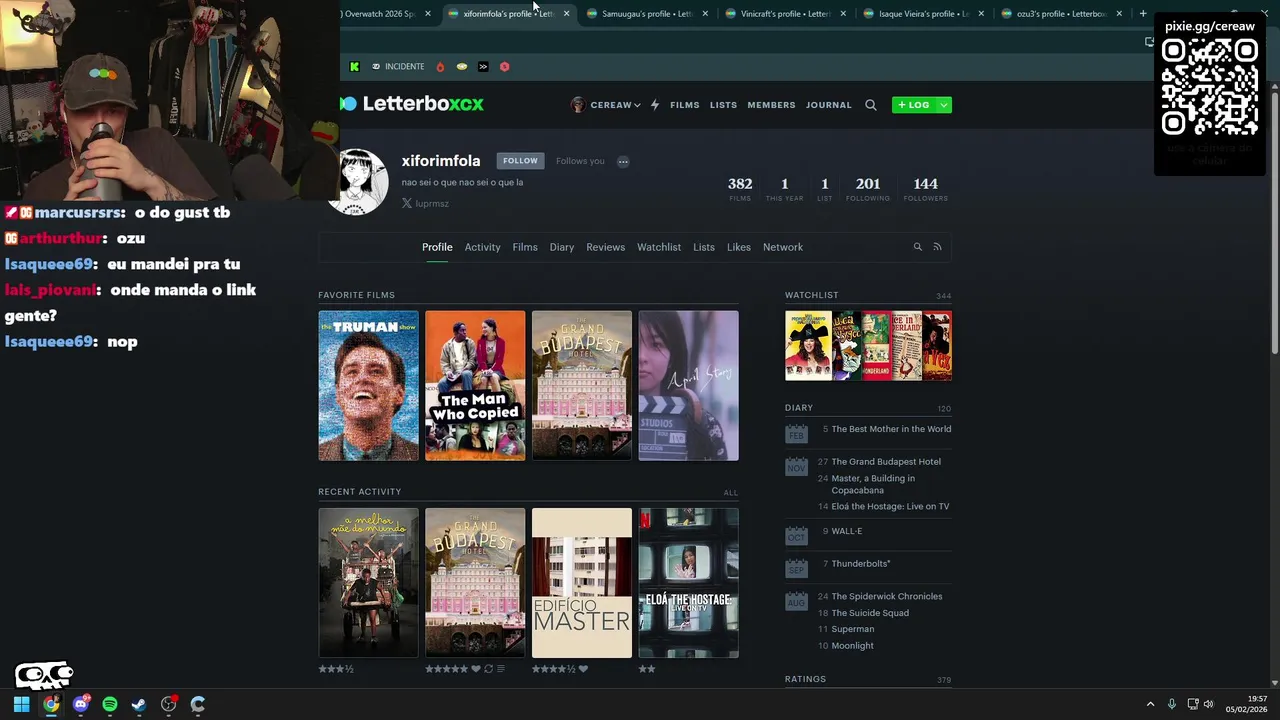Viewport: 1280px width, 720px height.
Task: Open Eloá the Hostage activity poster
Action: tap(689, 583)
